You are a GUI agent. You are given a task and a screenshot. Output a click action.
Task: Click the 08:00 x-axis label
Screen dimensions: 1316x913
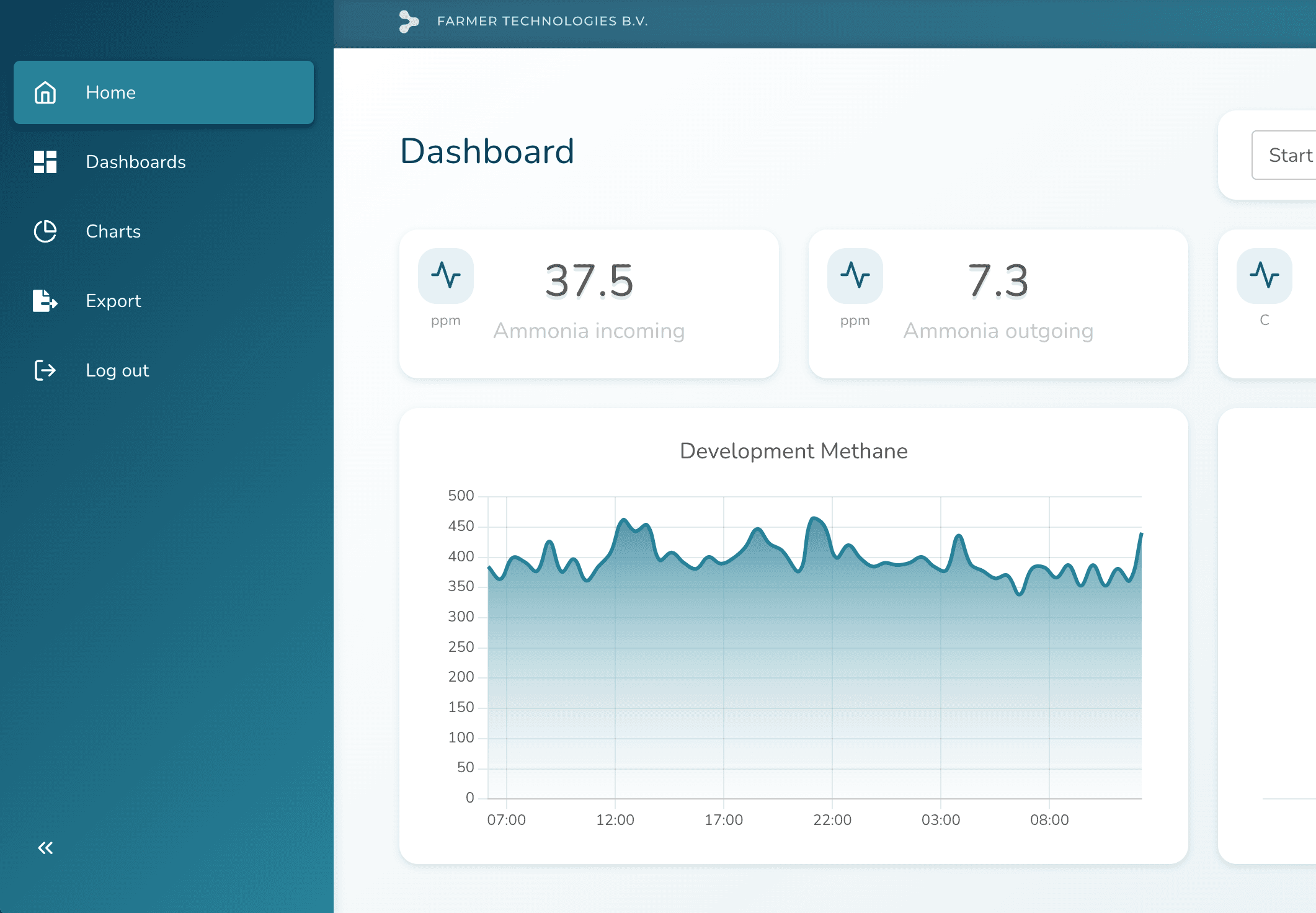tap(1049, 820)
